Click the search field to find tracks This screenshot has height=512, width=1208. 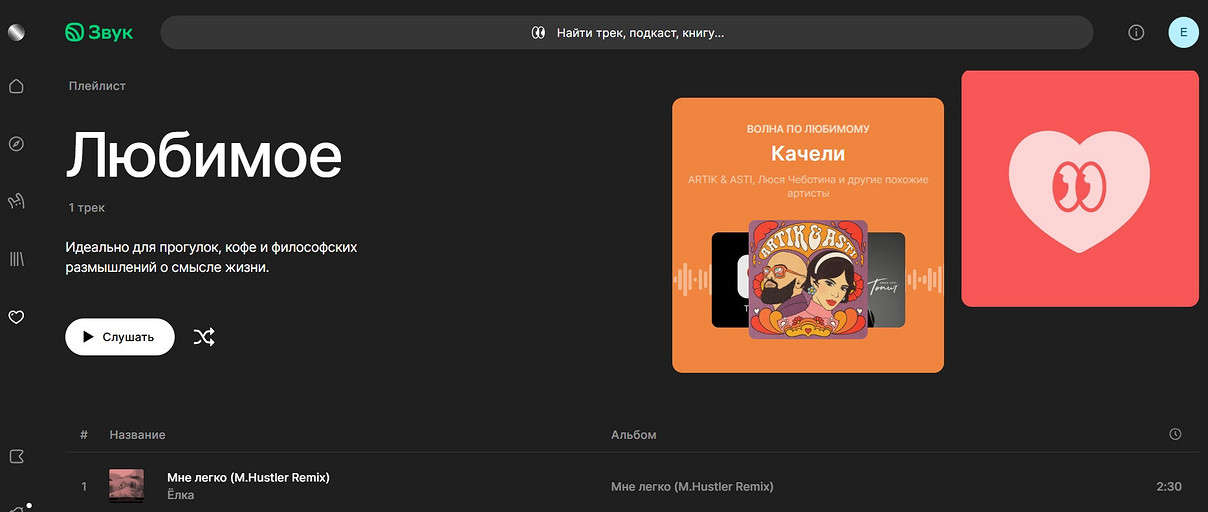626,32
